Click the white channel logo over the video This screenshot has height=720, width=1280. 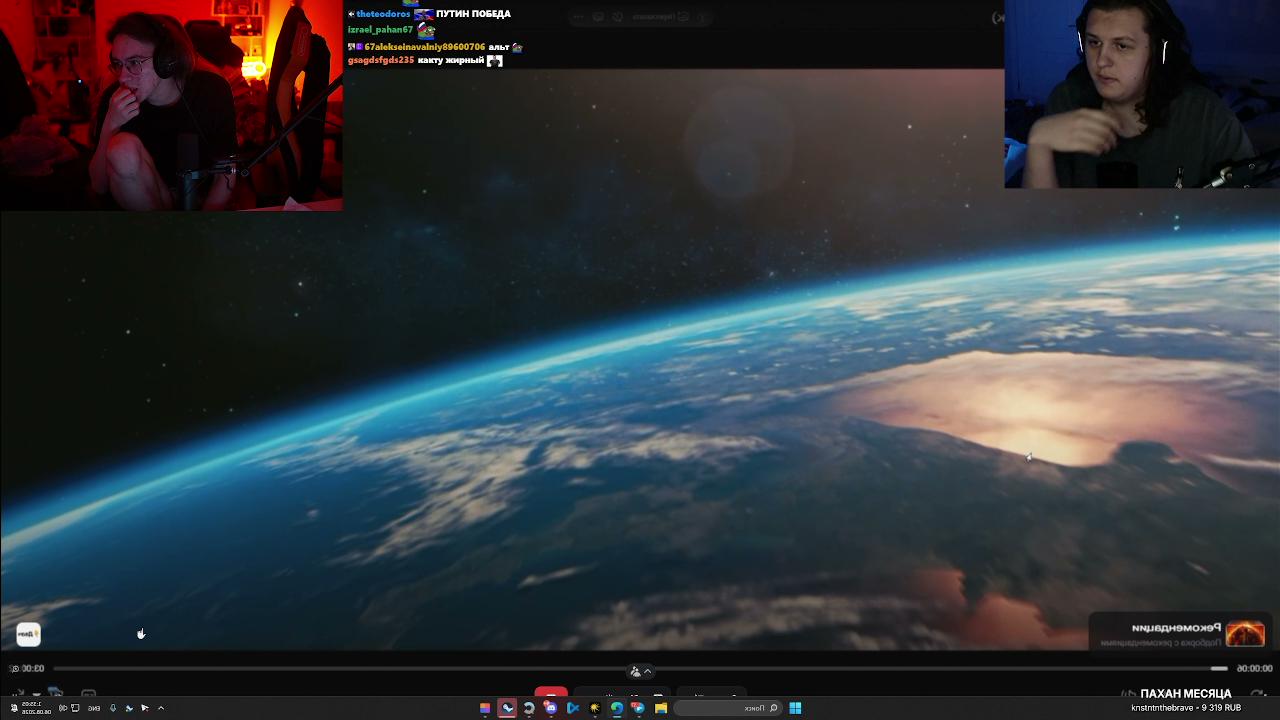[x=28, y=634]
